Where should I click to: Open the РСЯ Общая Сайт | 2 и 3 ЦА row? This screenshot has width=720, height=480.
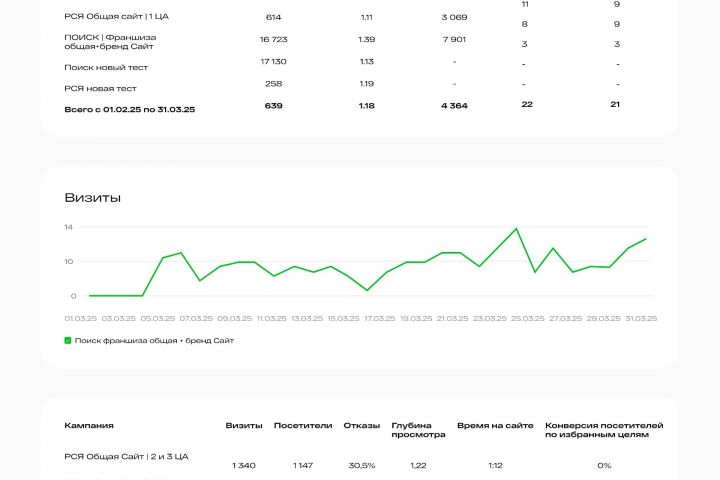pyautogui.click(x=126, y=456)
